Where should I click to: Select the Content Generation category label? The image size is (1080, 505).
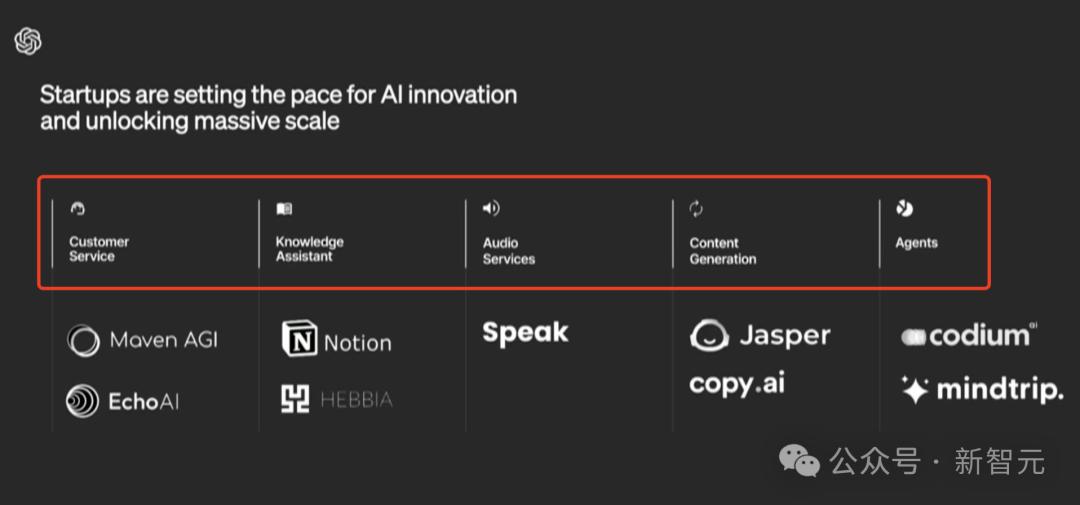(x=723, y=251)
